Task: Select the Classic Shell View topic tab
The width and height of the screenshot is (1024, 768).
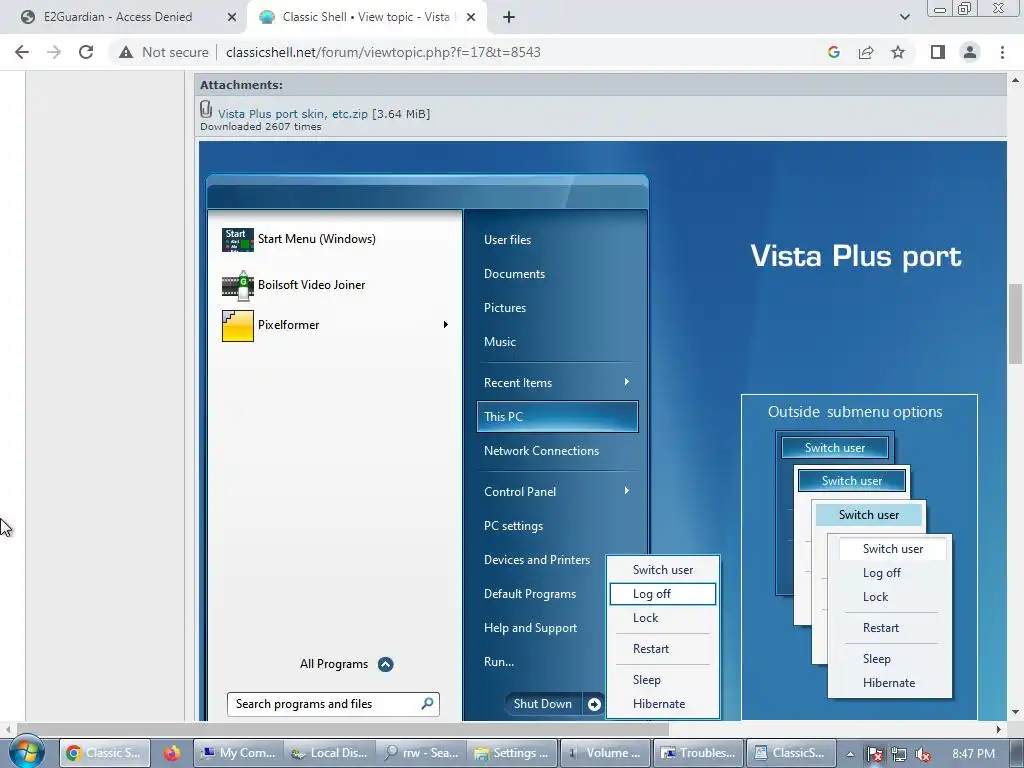Action: pyautogui.click(x=366, y=17)
